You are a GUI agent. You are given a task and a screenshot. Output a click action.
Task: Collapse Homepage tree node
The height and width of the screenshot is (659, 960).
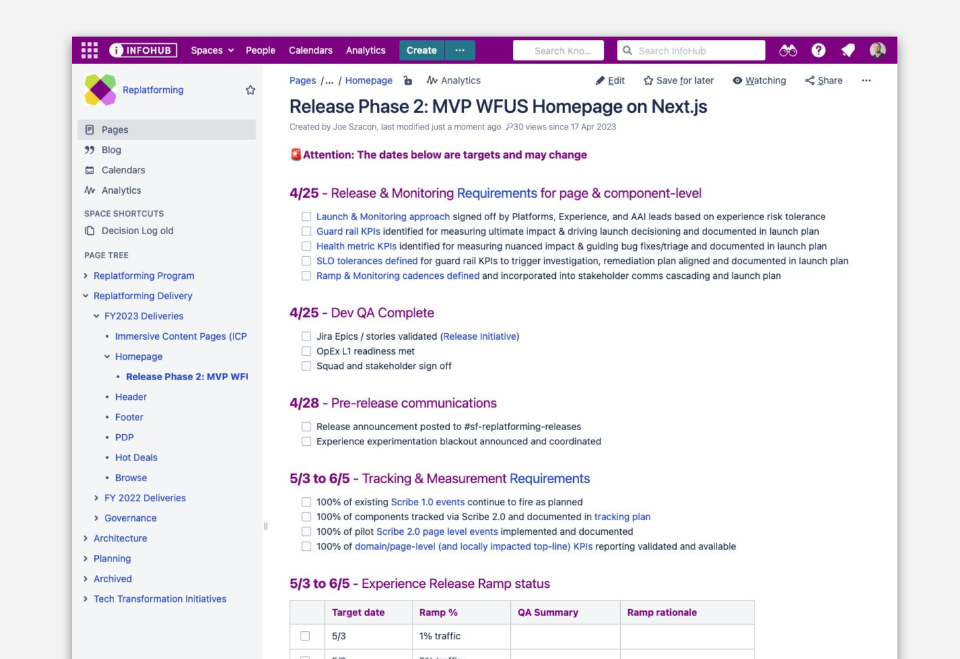pos(107,356)
